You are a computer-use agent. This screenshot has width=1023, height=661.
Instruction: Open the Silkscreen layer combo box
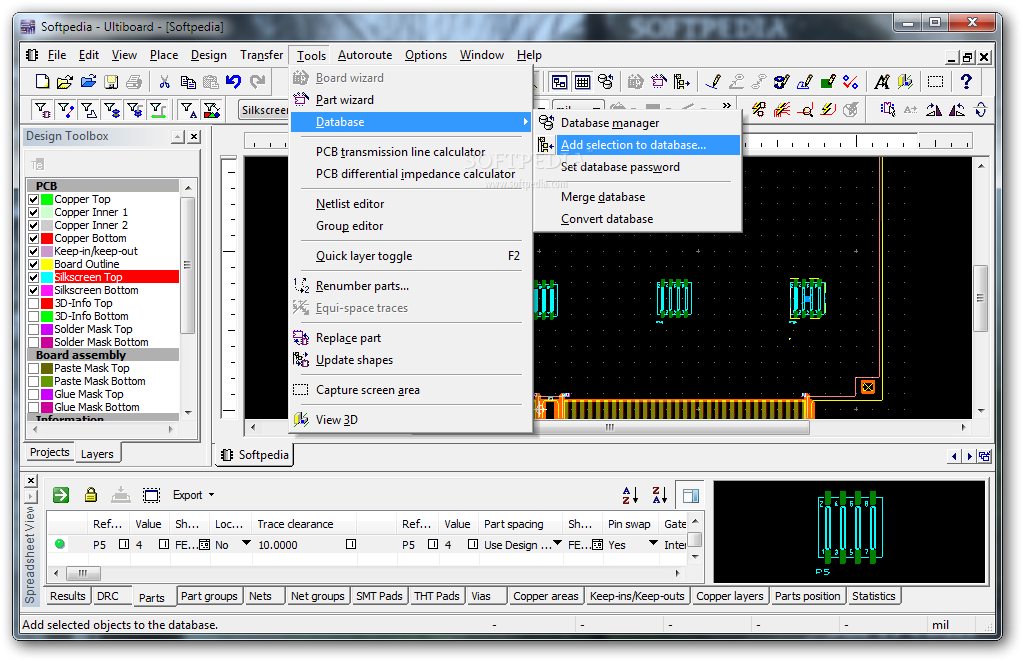[x=264, y=110]
